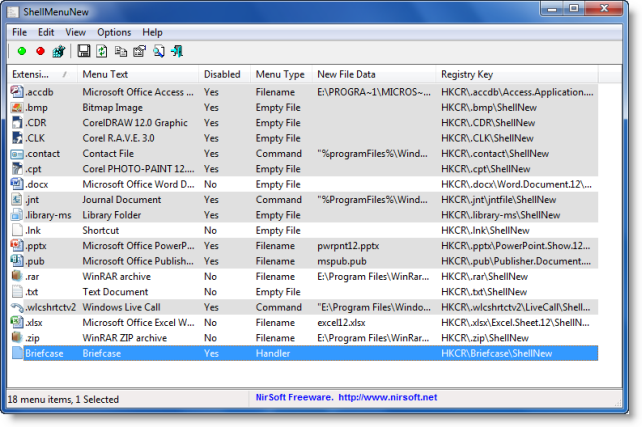Click the .txt blank file icon
Viewport: 642px width, 427px height.
17,291
